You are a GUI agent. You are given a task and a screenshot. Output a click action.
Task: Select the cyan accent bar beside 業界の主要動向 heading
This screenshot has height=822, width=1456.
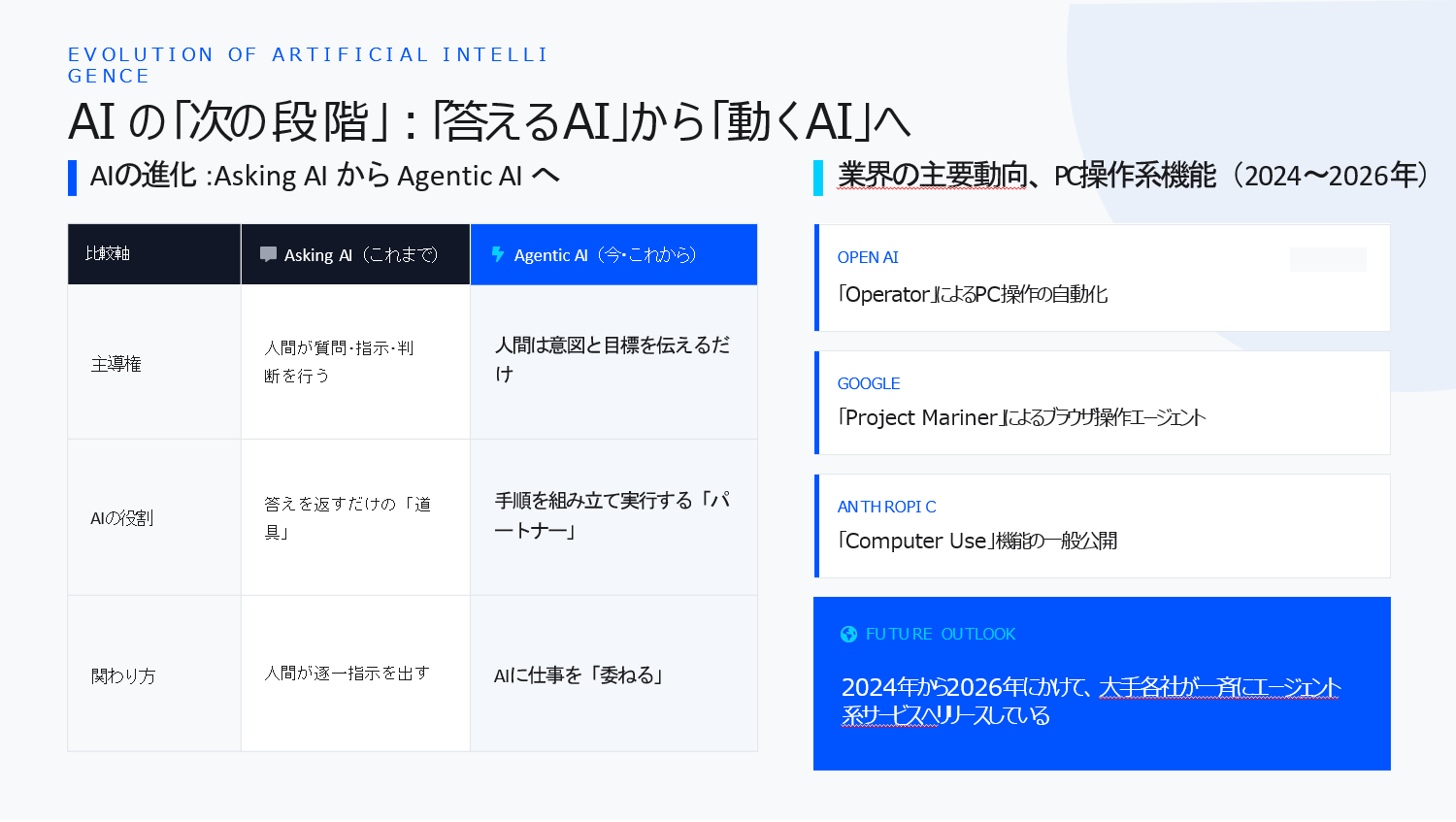click(x=818, y=178)
